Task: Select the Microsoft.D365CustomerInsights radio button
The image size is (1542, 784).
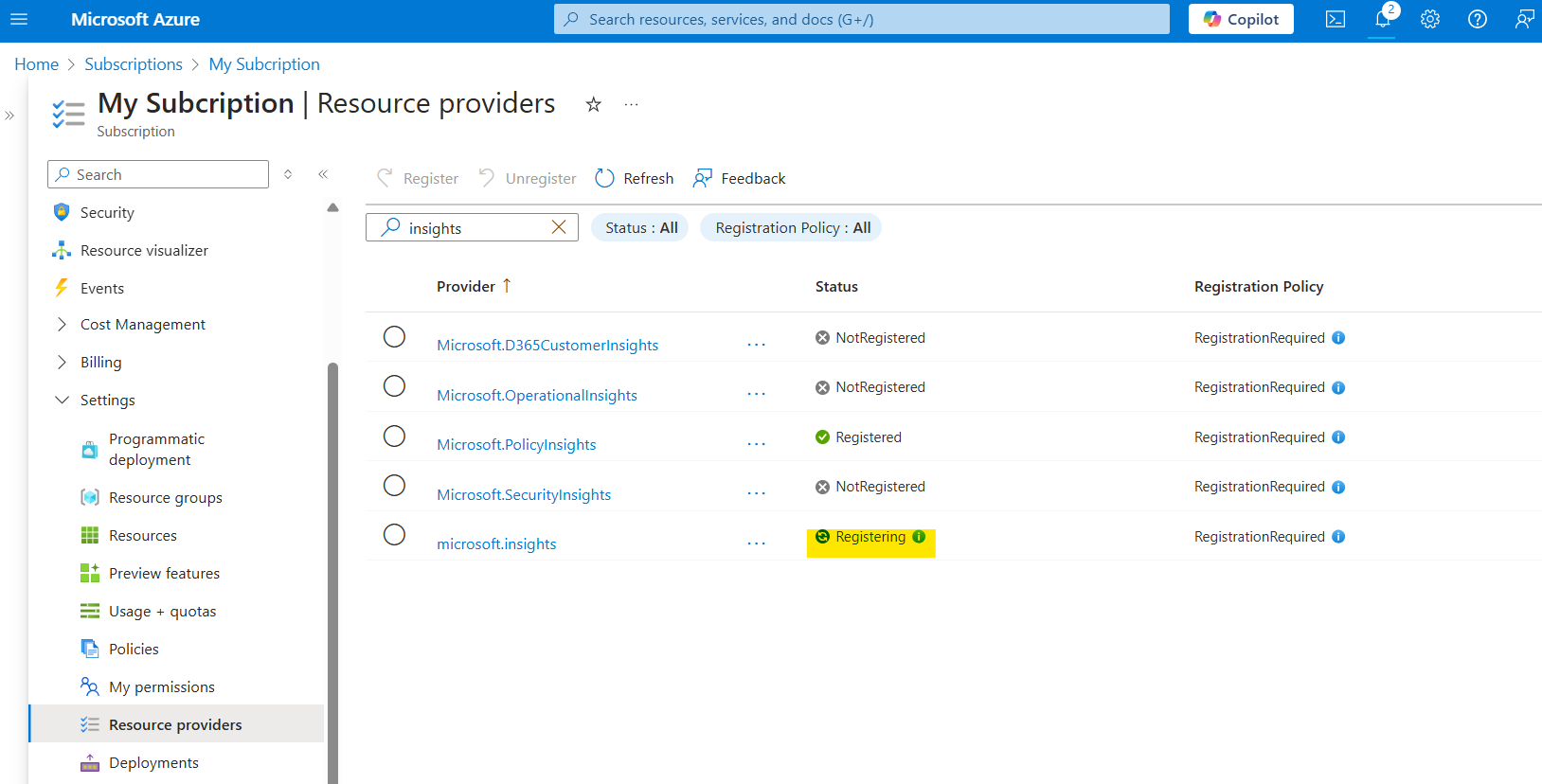Action: (x=394, y=337)
